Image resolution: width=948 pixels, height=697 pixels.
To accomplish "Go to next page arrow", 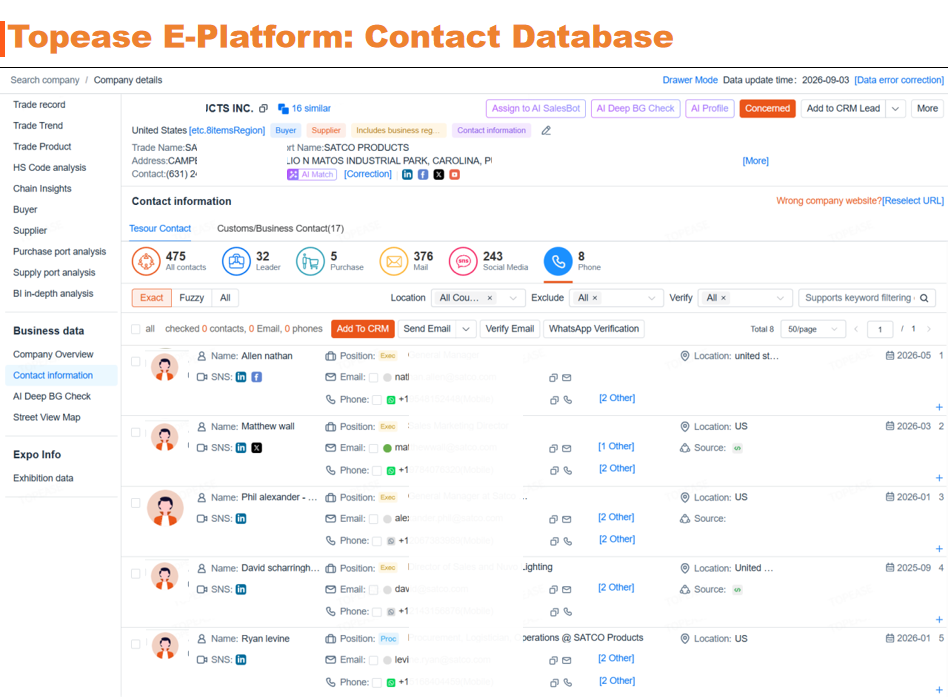I will (929, 329).
